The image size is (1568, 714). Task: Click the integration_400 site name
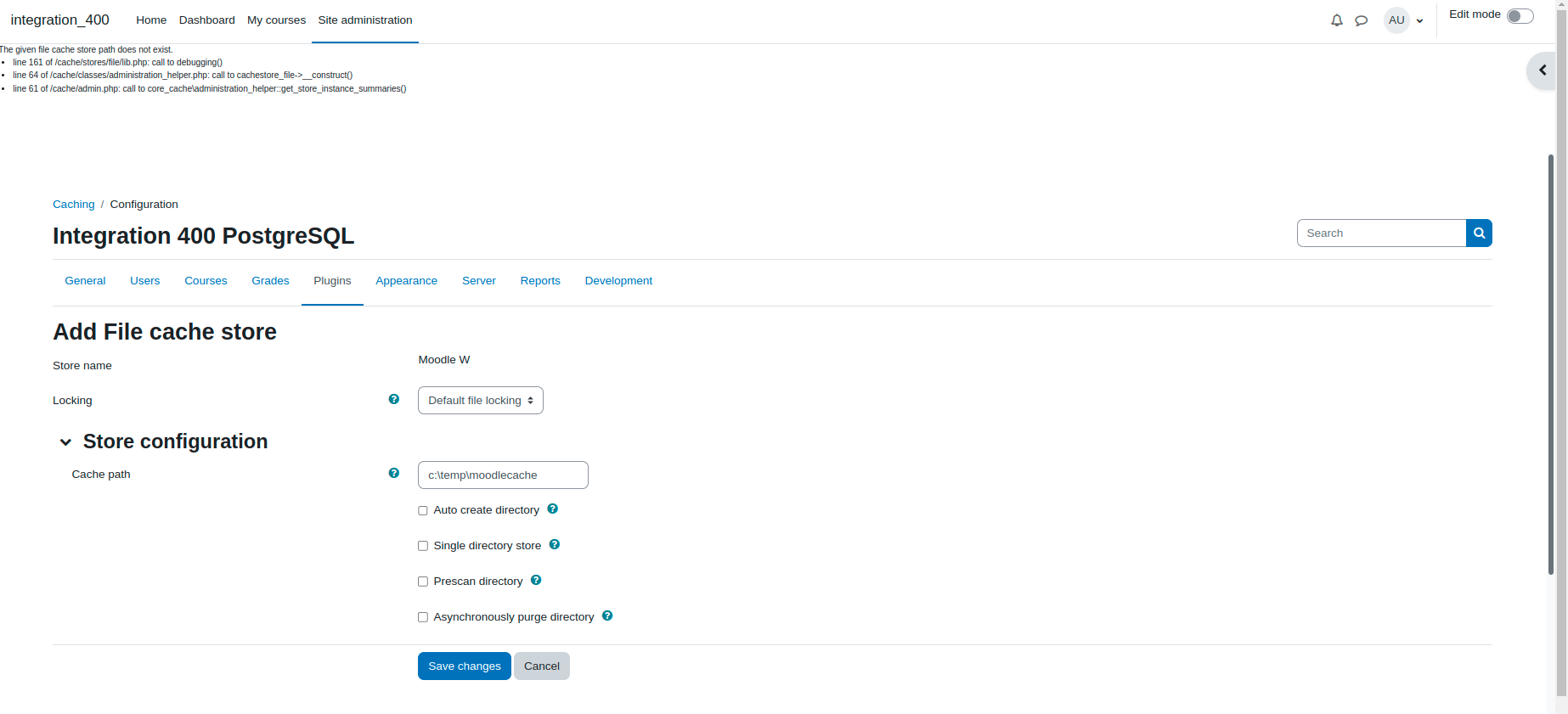point(59,20)
